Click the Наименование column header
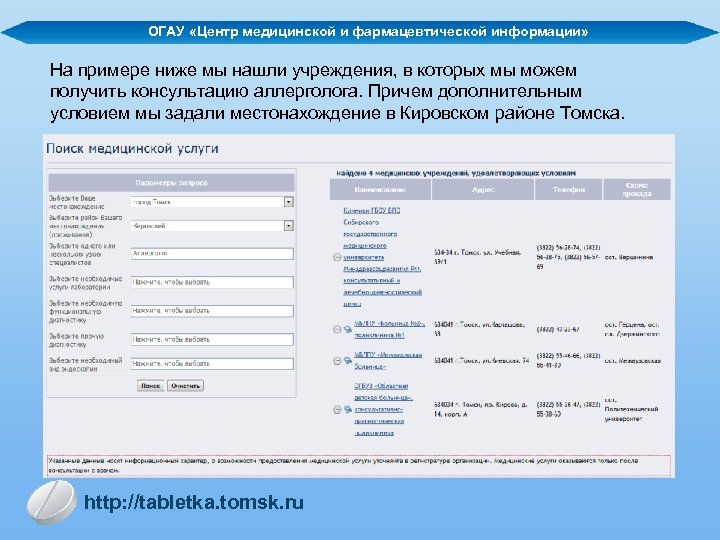Image resolution: width=720 pixels, height=540 pixels. point(380,190)
